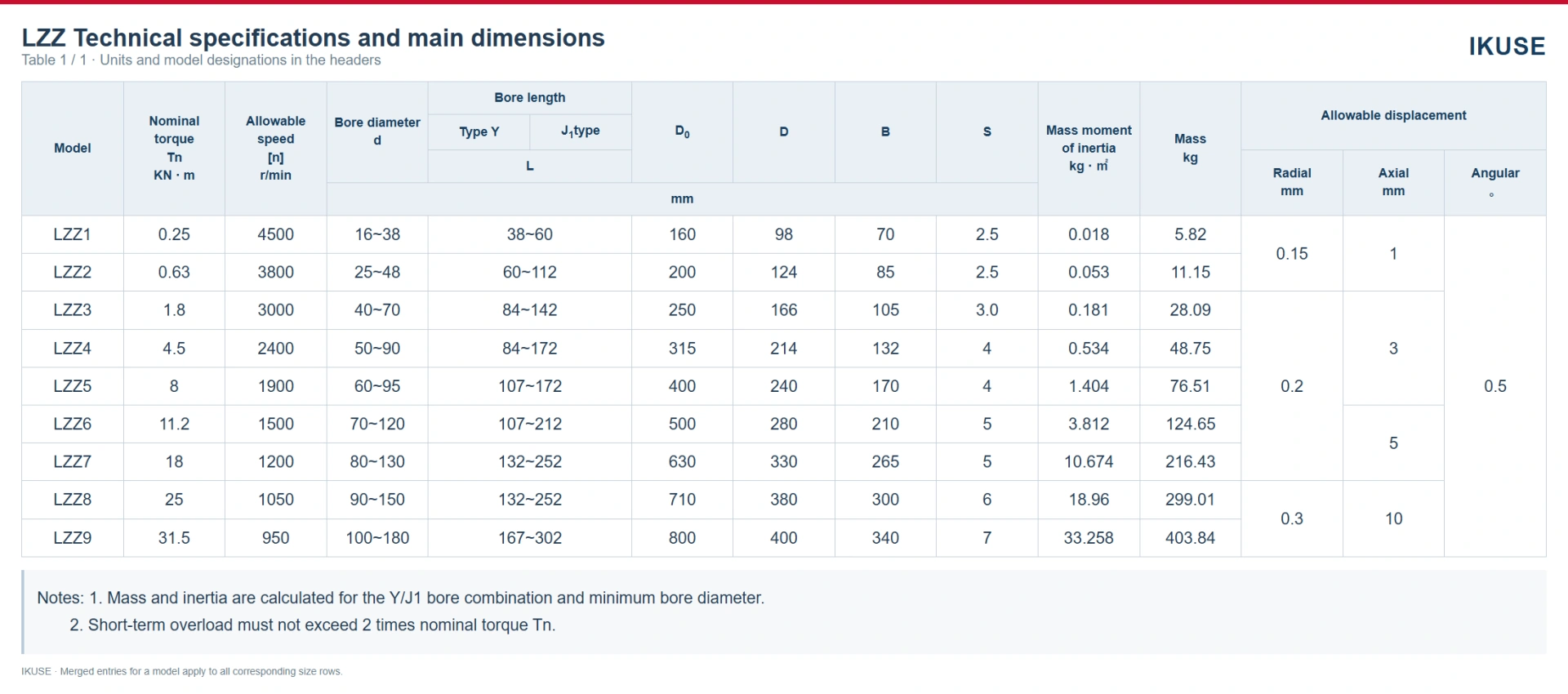
Task: Select torque value 0.63 for LZZ2
Action: pyautogui.click(x=174, y=272)
